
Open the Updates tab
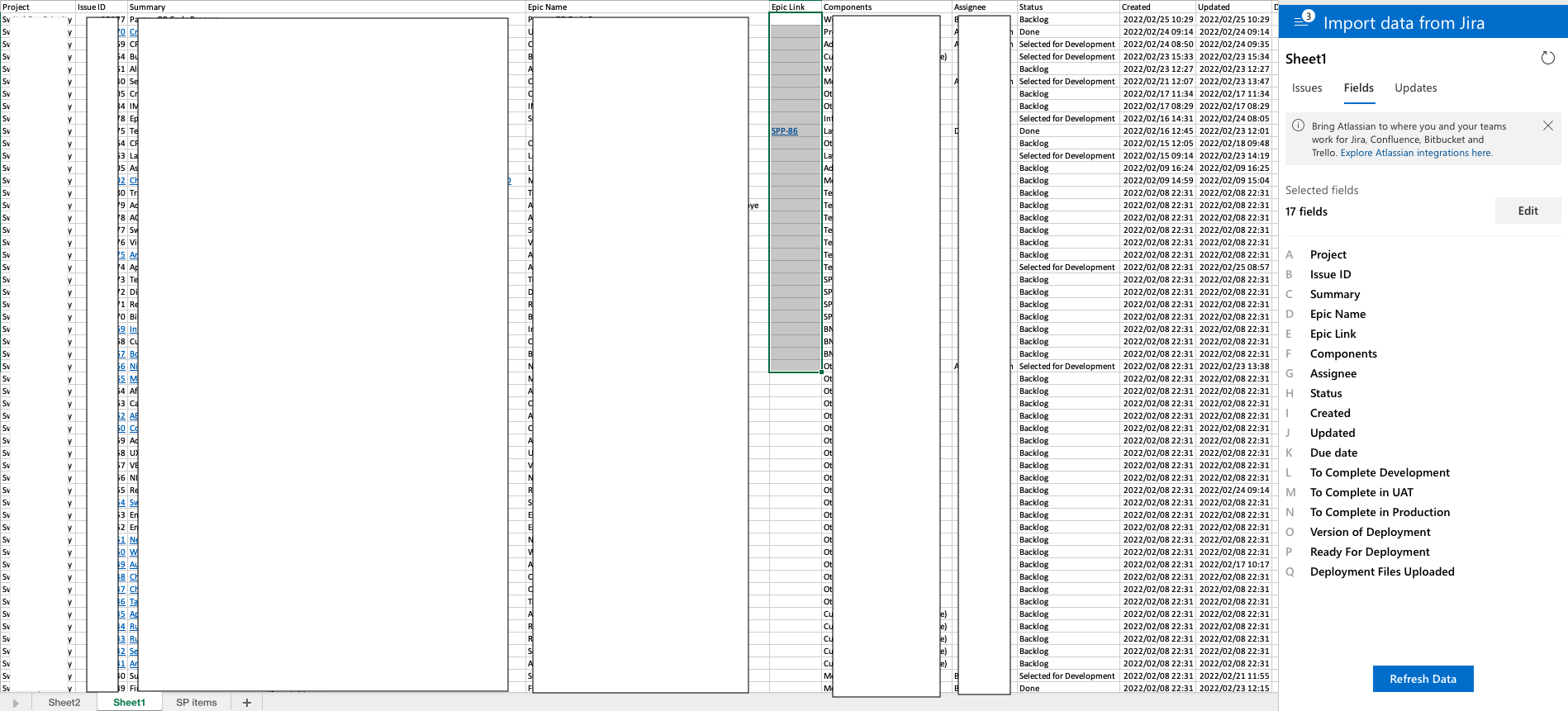pyautogui.click(x=1415, y=88)
